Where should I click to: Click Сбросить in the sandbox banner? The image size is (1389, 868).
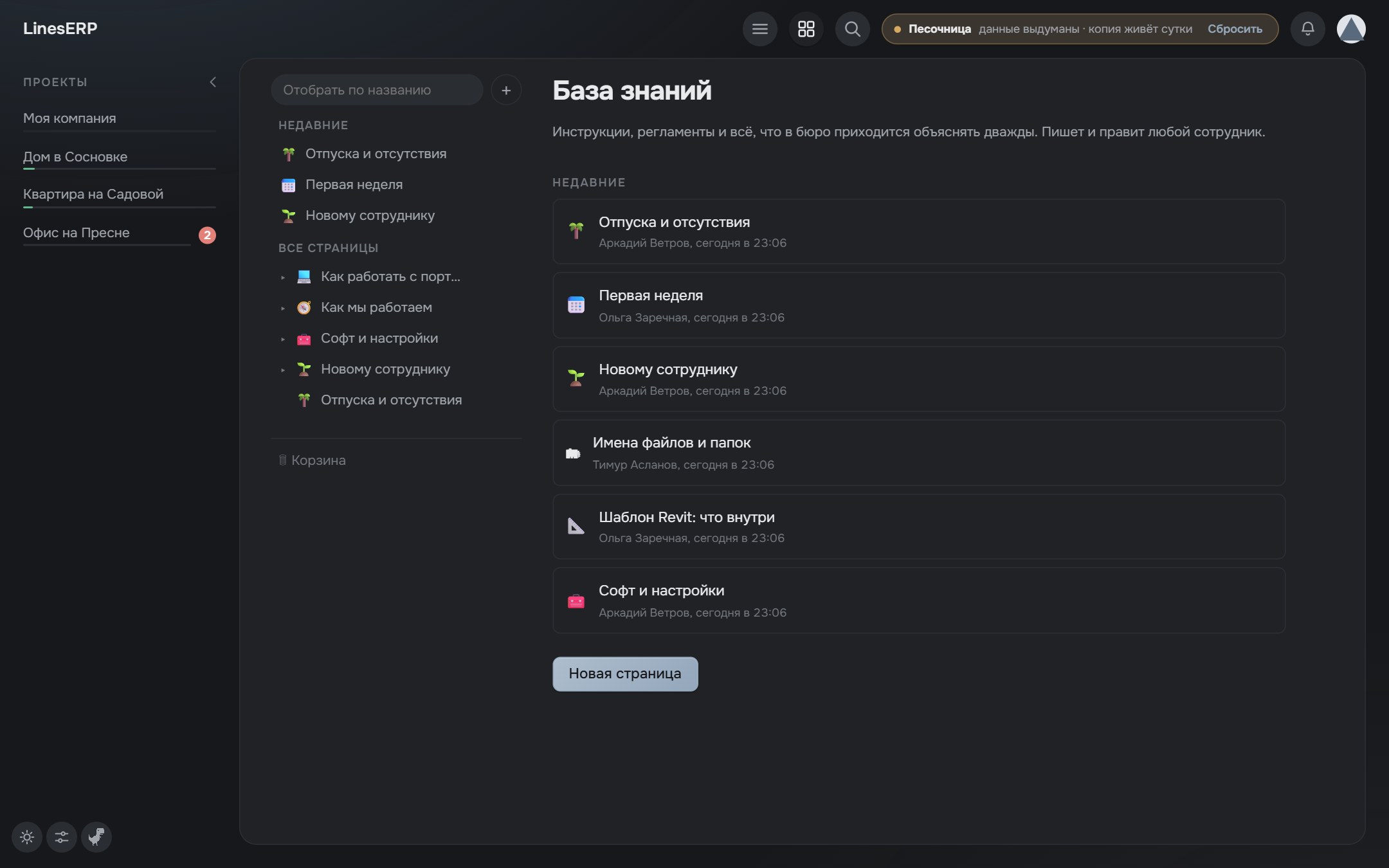point(1235,29)
